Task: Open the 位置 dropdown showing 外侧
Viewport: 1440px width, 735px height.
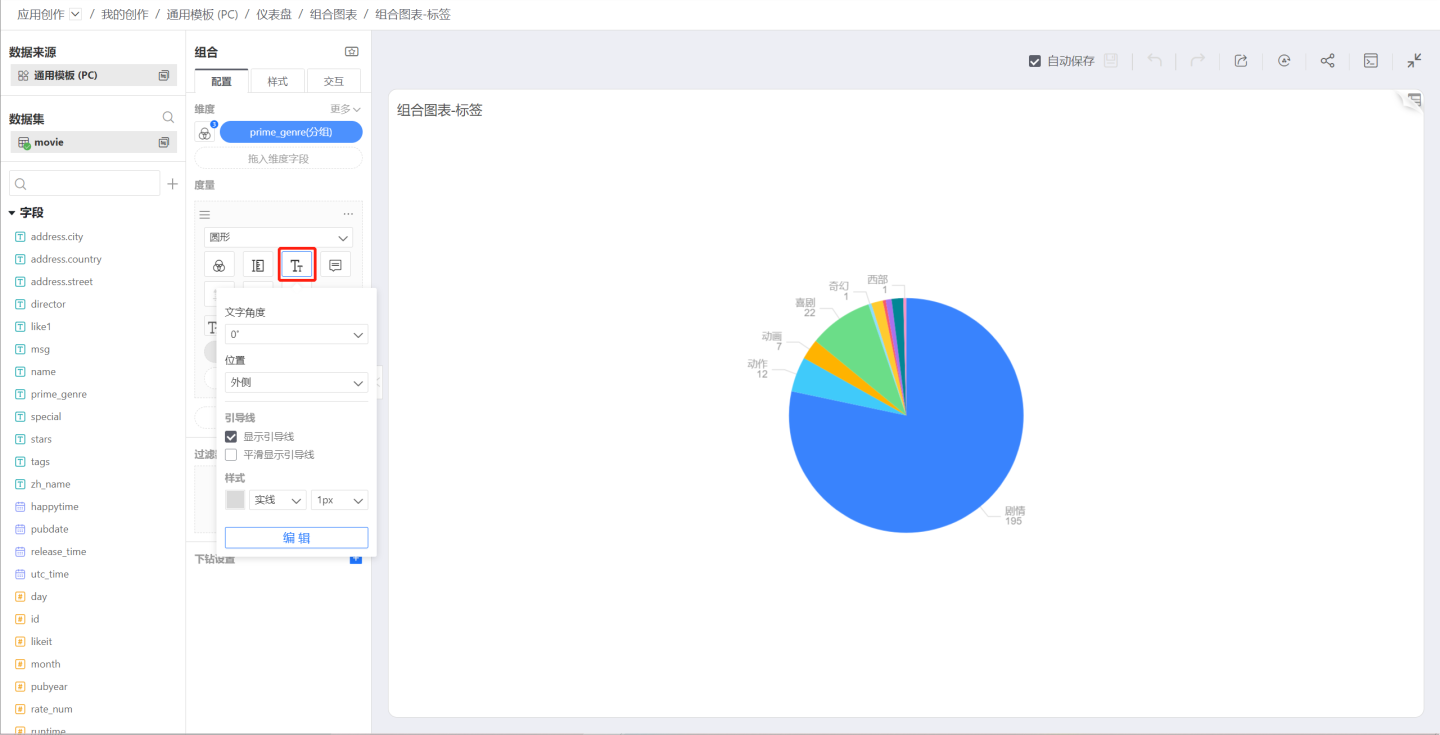Action: 296,383
